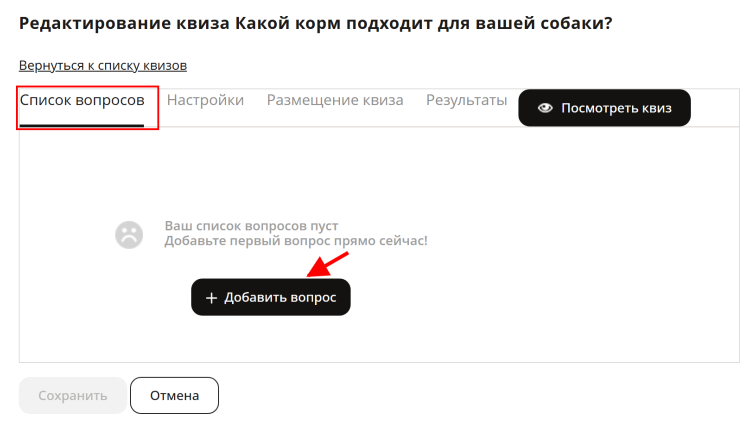740x430 pixels.
Task: Switch to the Настройки tab
Action: pyautogui.click(x=205, y=100)
